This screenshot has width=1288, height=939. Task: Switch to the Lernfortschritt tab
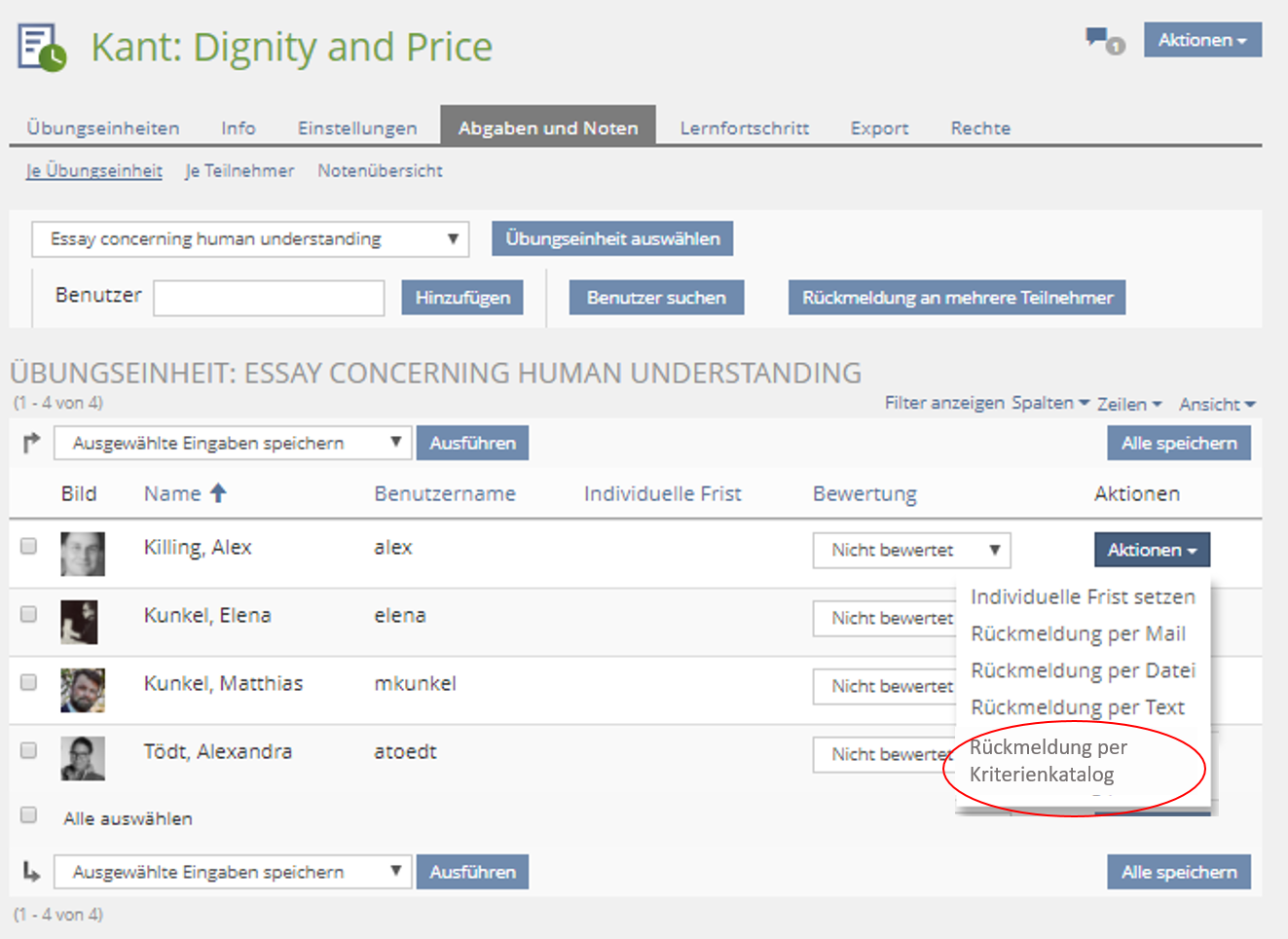coord(744,127)
